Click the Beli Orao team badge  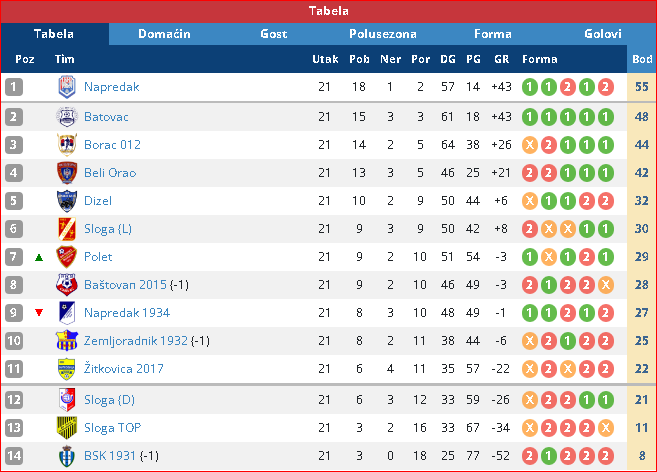[67, 173]
